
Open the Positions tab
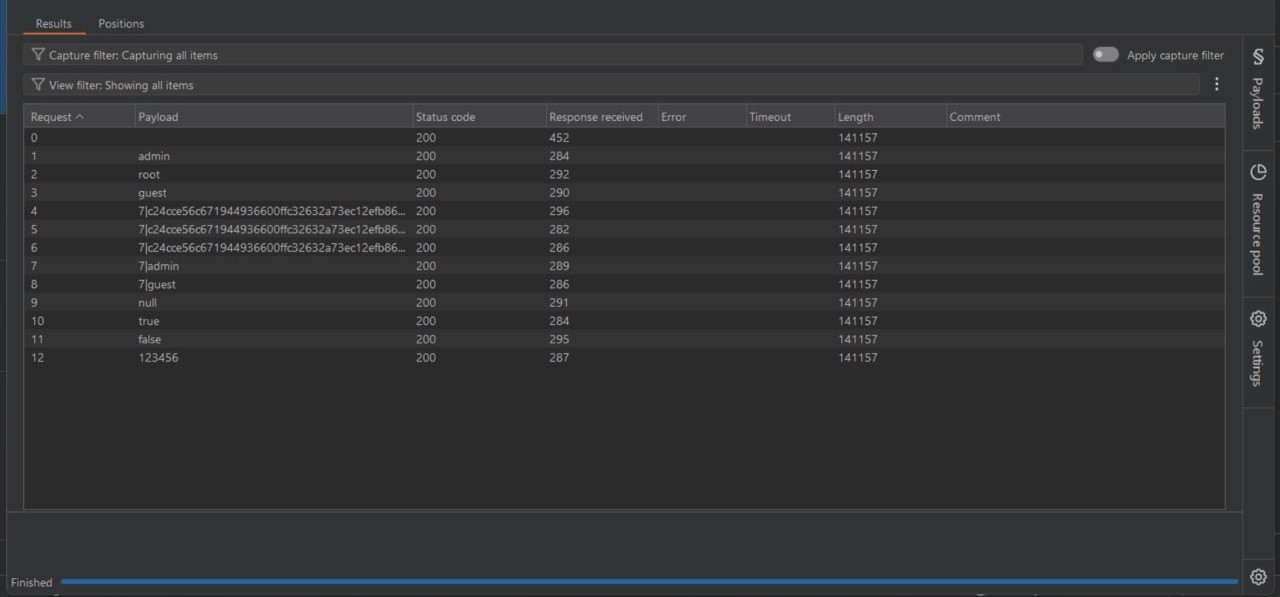(x=121, y=23)
